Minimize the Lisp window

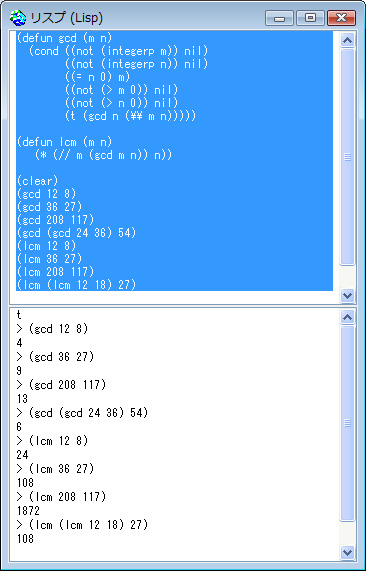pyautogui.click(x=279, y=18)
